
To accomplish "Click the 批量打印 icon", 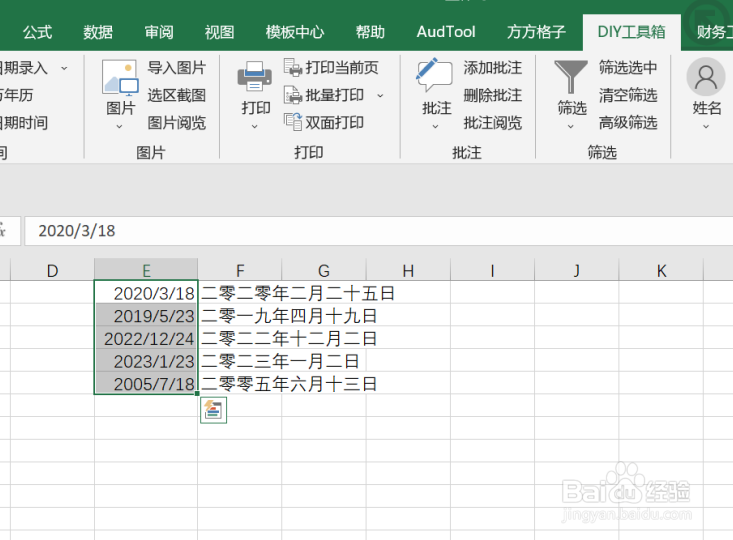I will pyautogui.click(x=293, y=95).
